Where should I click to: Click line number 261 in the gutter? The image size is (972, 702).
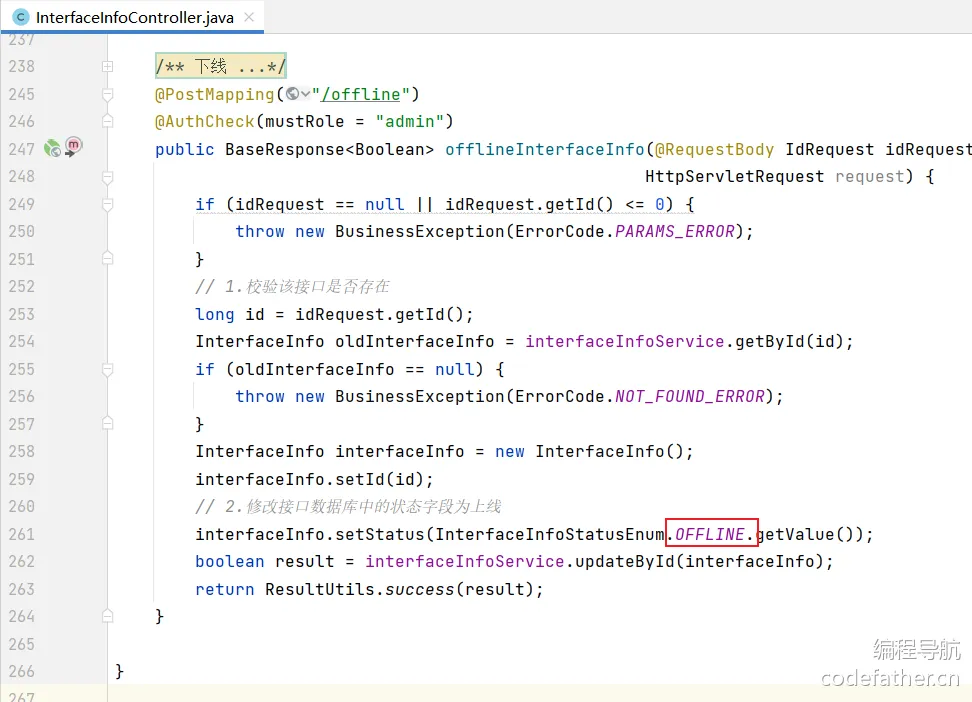[x=22, y=534]
